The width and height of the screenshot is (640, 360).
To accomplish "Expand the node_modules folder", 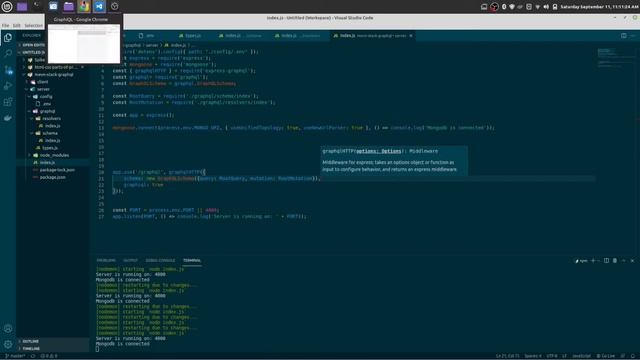I will (x=53, y=156).
